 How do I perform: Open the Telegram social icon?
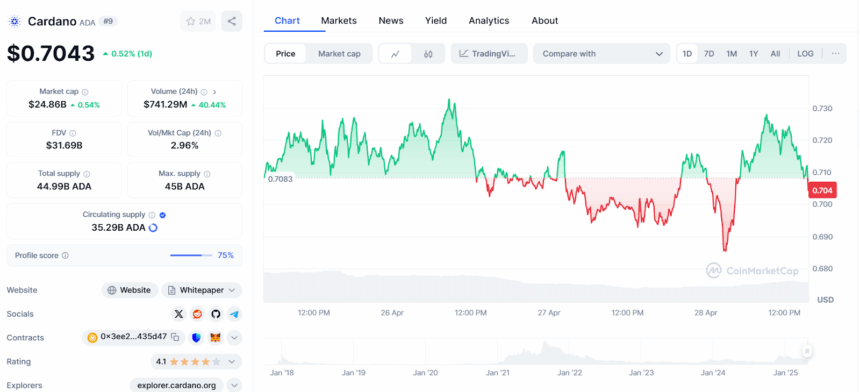[234, 314]
